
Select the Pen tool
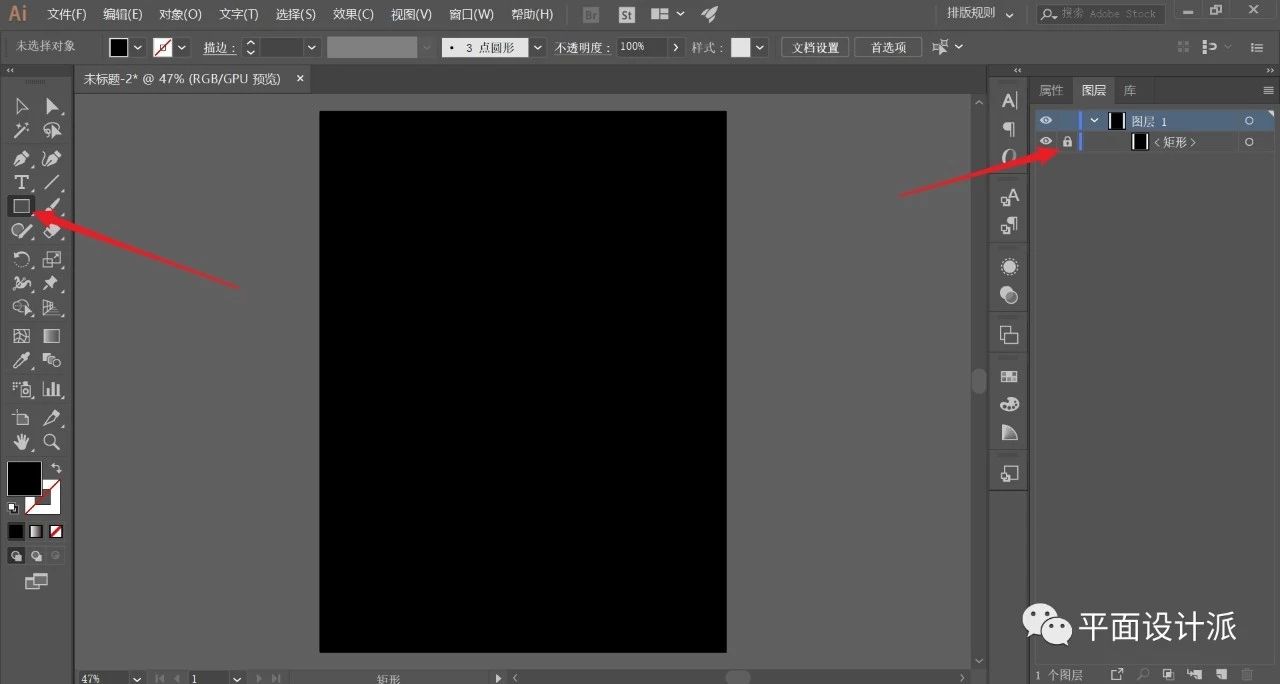[22, 158]
